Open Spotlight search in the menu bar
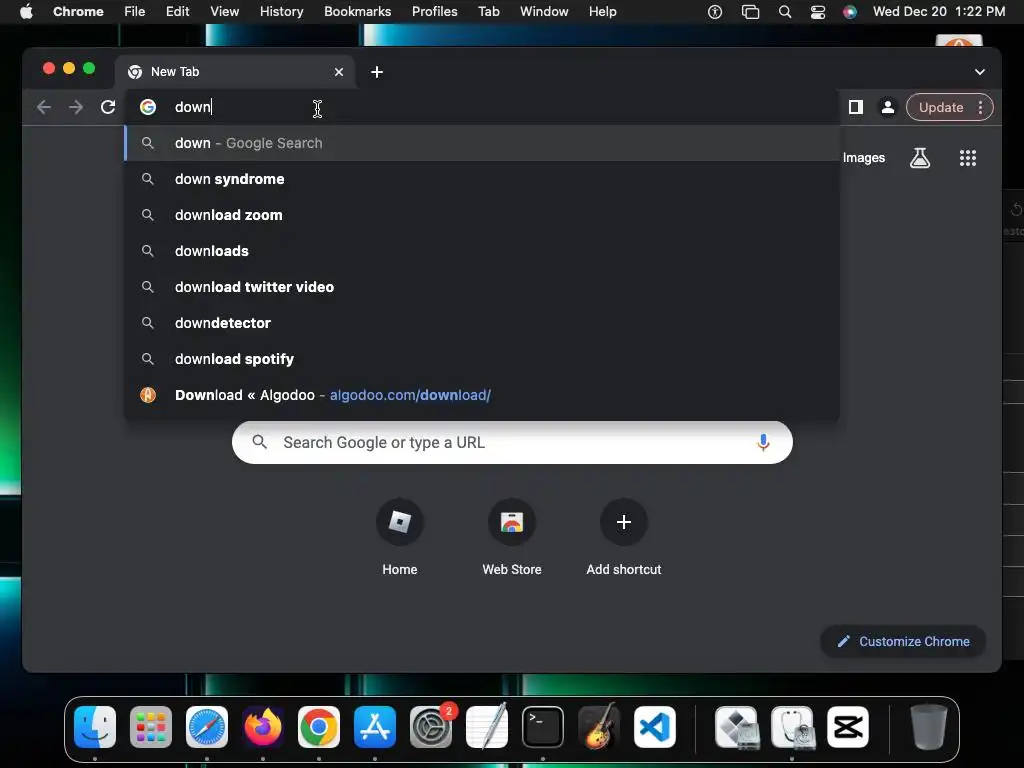 [x=785, y=12]
